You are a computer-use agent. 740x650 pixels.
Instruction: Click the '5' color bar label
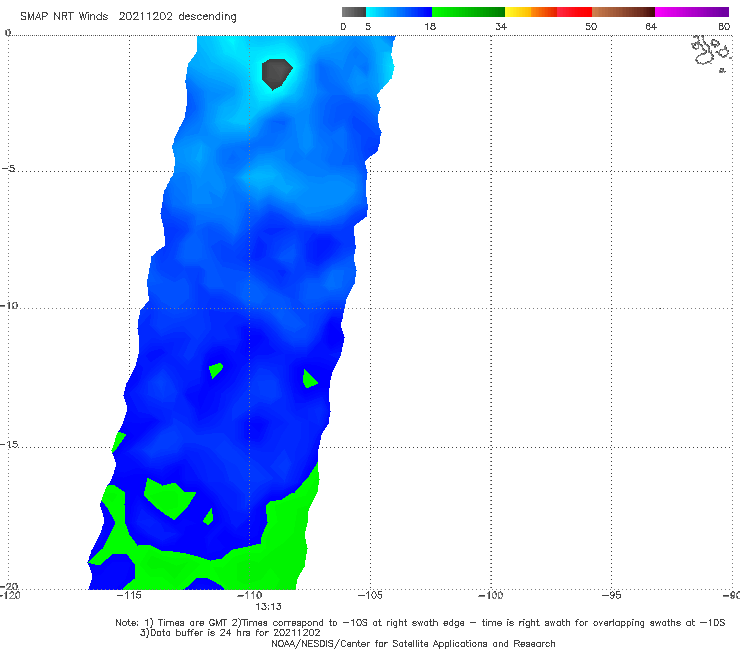tap(368, 26)
